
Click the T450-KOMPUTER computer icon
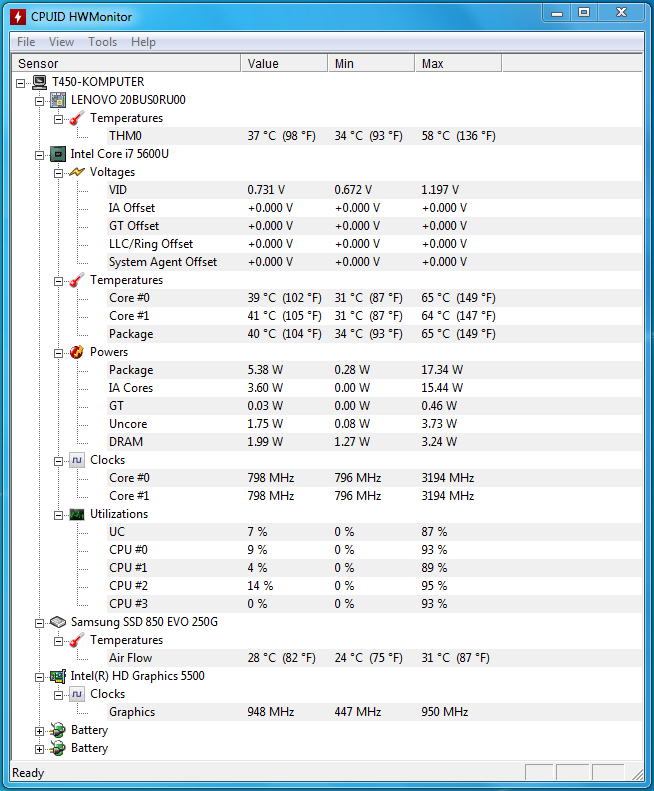(x=39, y=82)
